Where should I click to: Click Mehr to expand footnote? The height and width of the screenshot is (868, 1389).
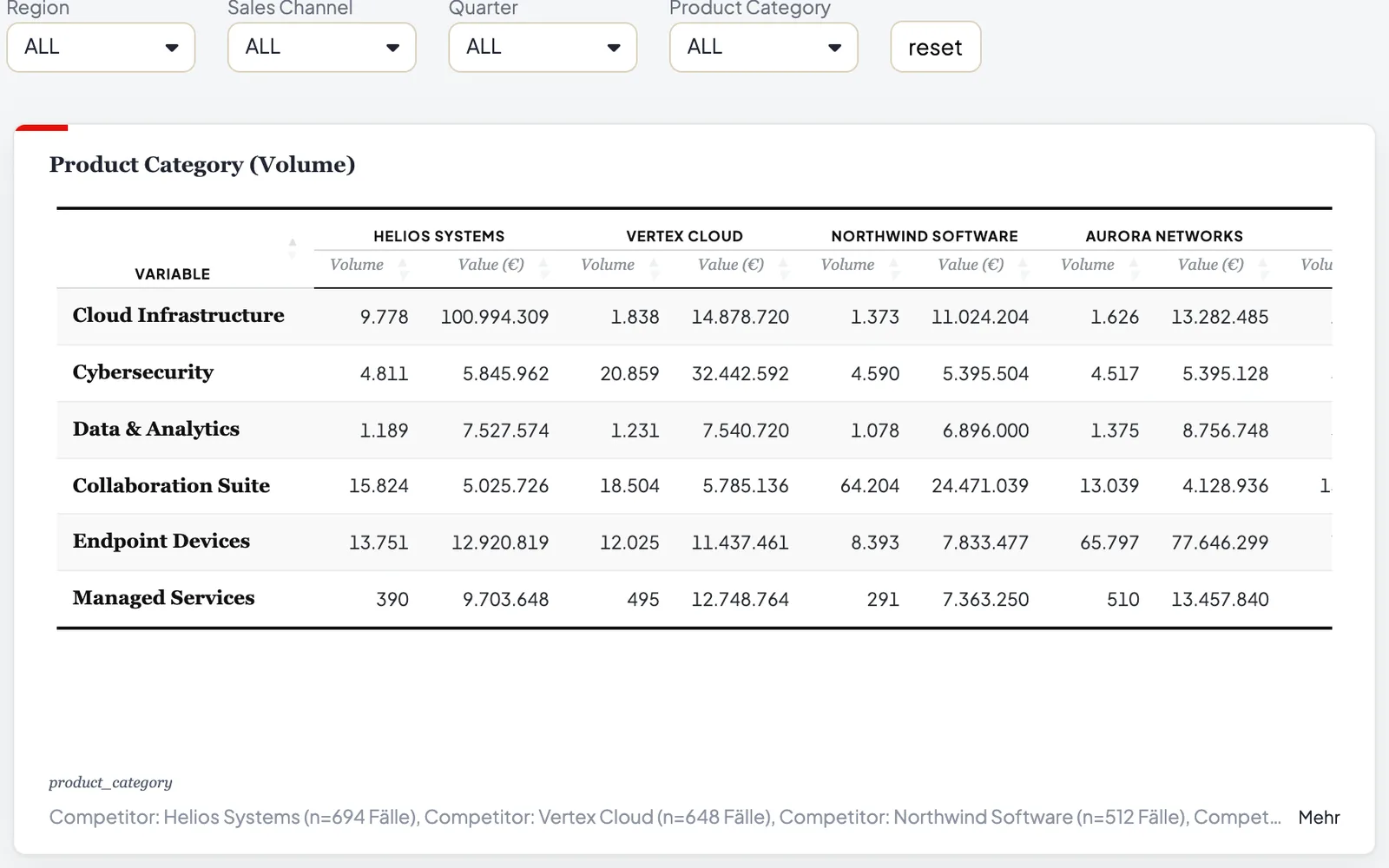pos(1319,817)
